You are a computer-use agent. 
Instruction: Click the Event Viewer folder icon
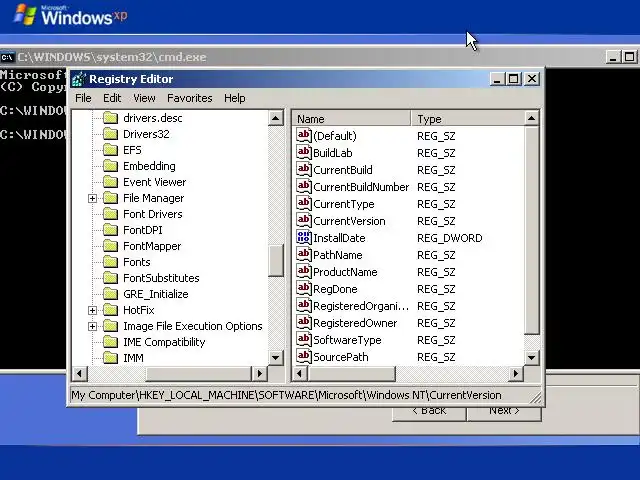click(110, 182)
